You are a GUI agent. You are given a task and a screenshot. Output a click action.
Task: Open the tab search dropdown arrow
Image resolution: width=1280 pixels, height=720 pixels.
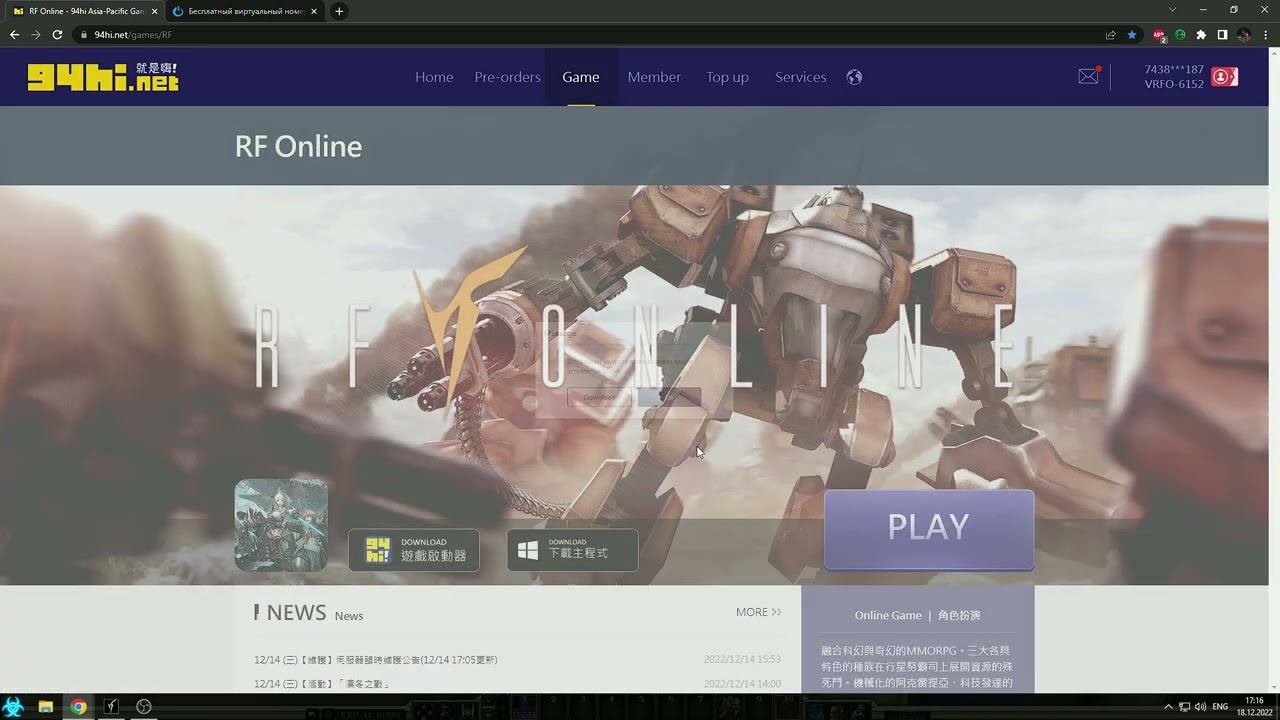[1172, 10]
